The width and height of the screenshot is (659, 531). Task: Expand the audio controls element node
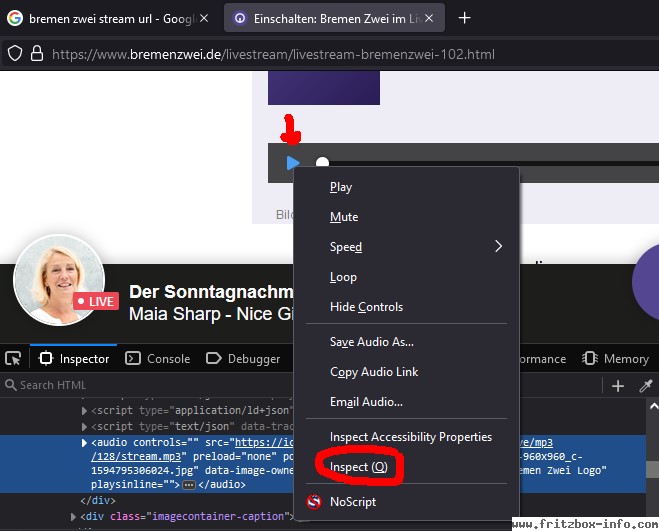(x=84, y=443)
